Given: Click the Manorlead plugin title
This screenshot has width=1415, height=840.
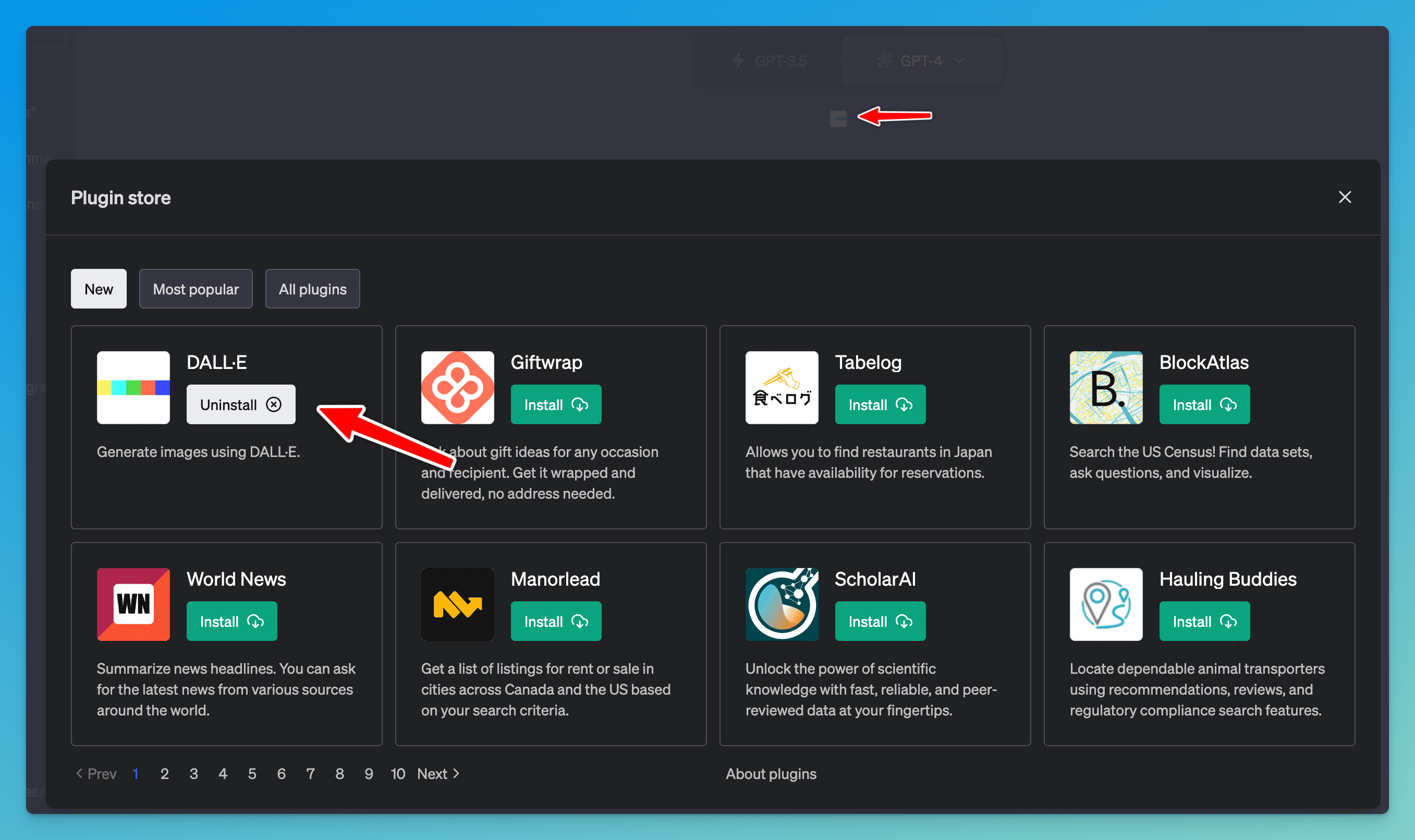Looking at the screenshot, I should click(555, 579).
